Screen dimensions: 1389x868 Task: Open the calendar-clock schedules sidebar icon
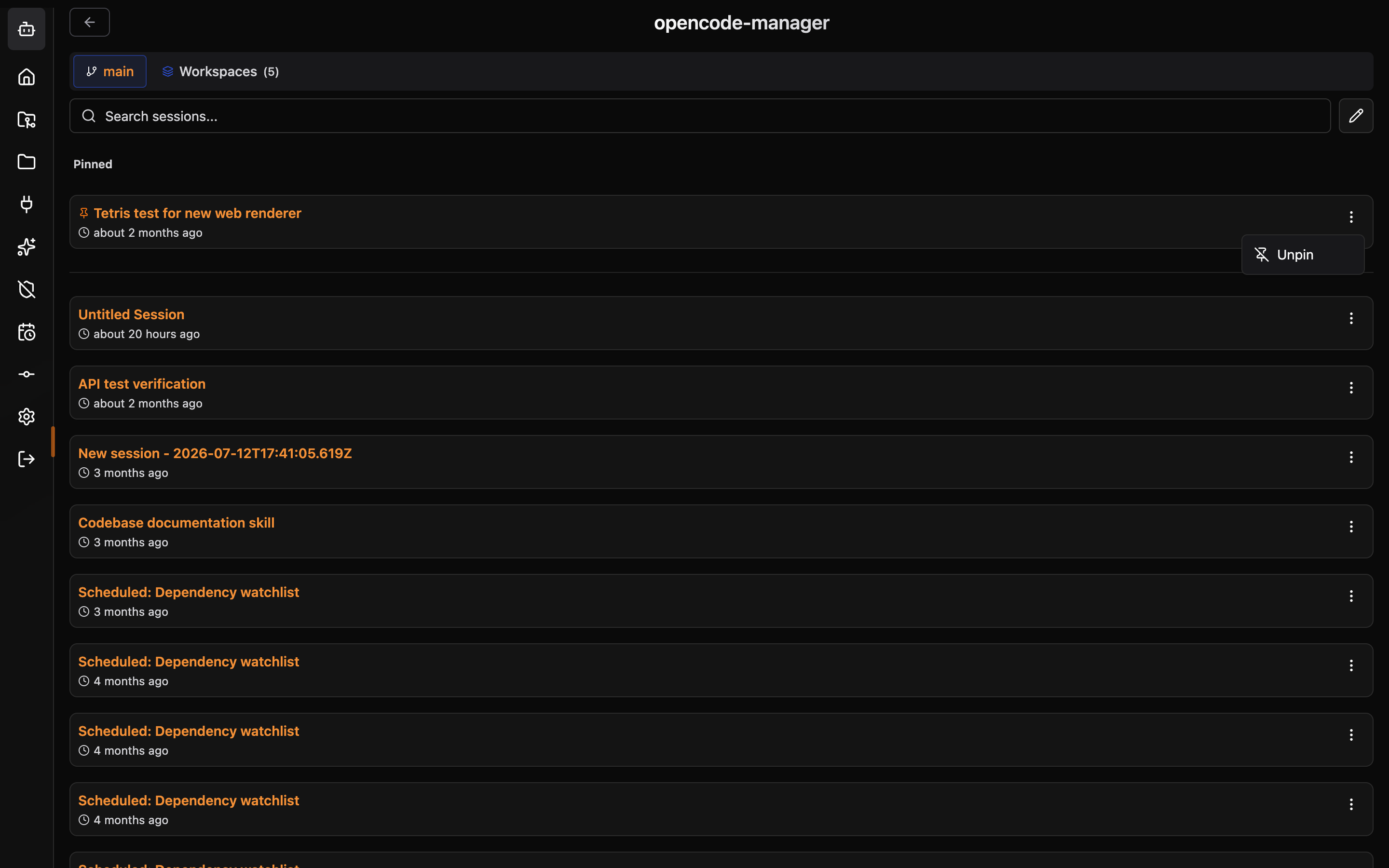27,332
